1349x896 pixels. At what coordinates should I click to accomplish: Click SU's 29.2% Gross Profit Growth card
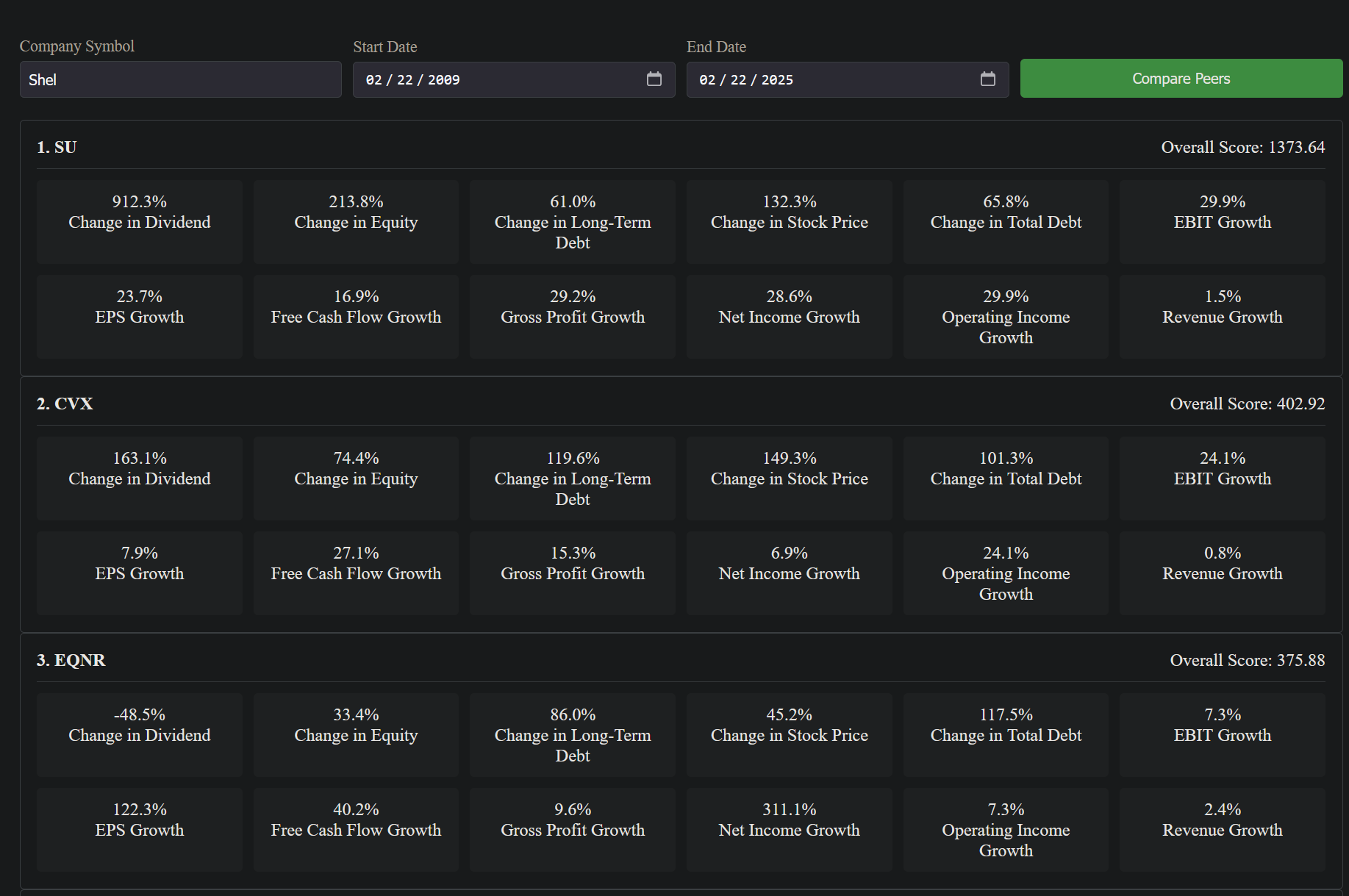coord(573,317)
